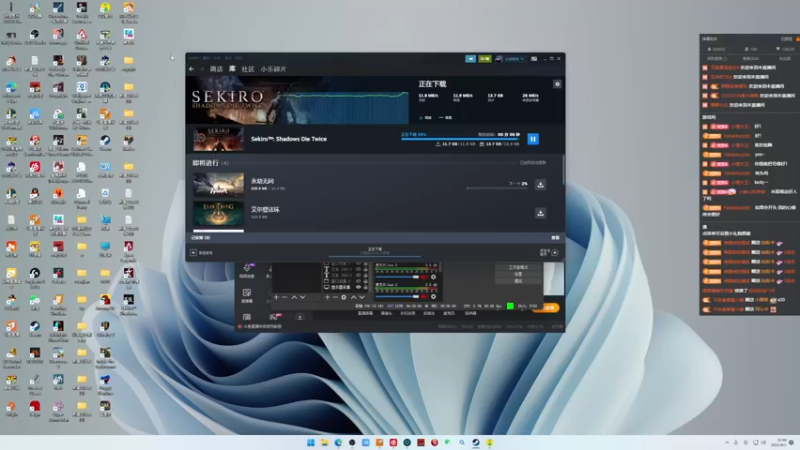Go forward with Steam's forward arrow
800x450 pixels.
[202, 69]
